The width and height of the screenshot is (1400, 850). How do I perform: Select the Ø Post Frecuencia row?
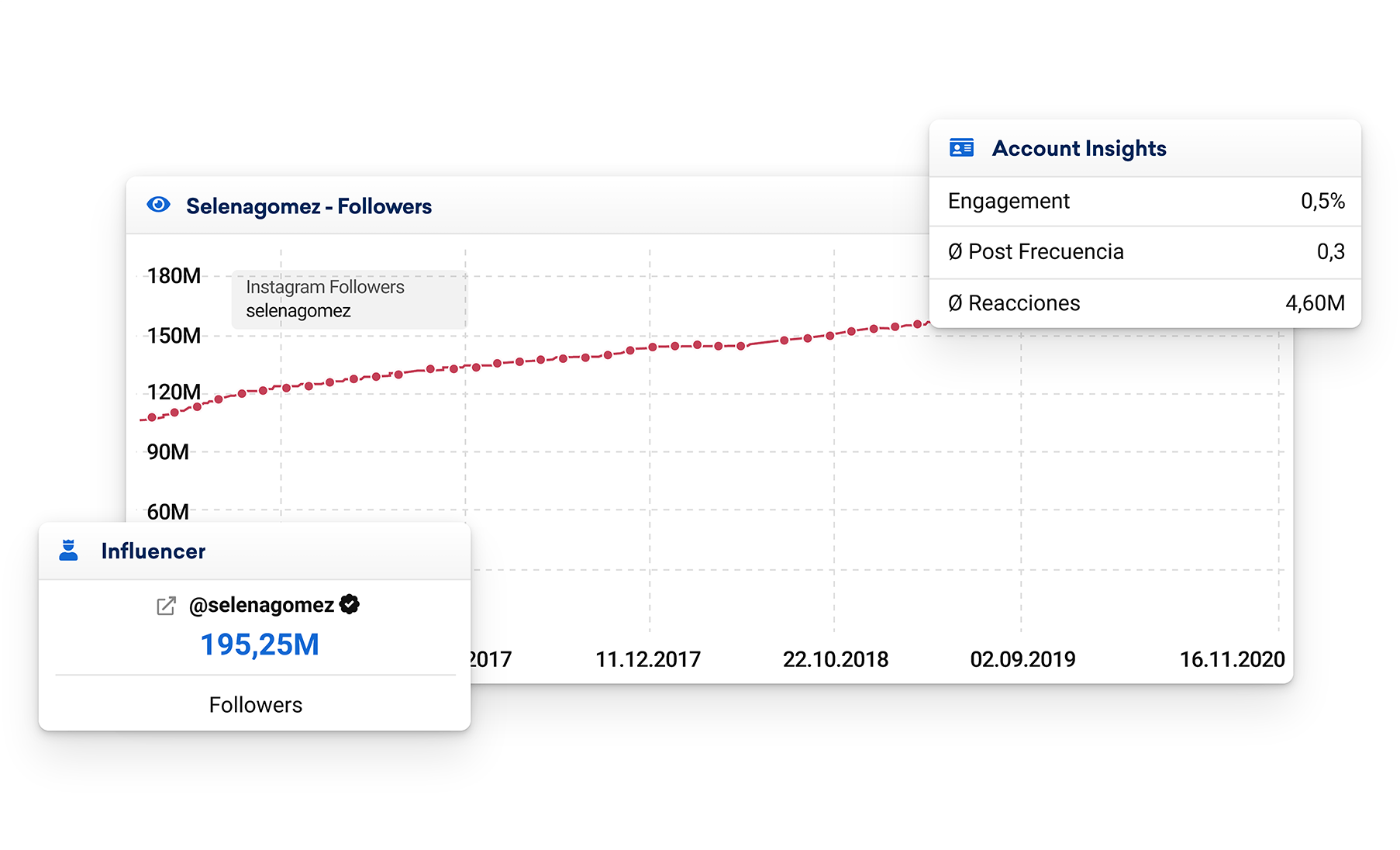[x=1145, y=252]
